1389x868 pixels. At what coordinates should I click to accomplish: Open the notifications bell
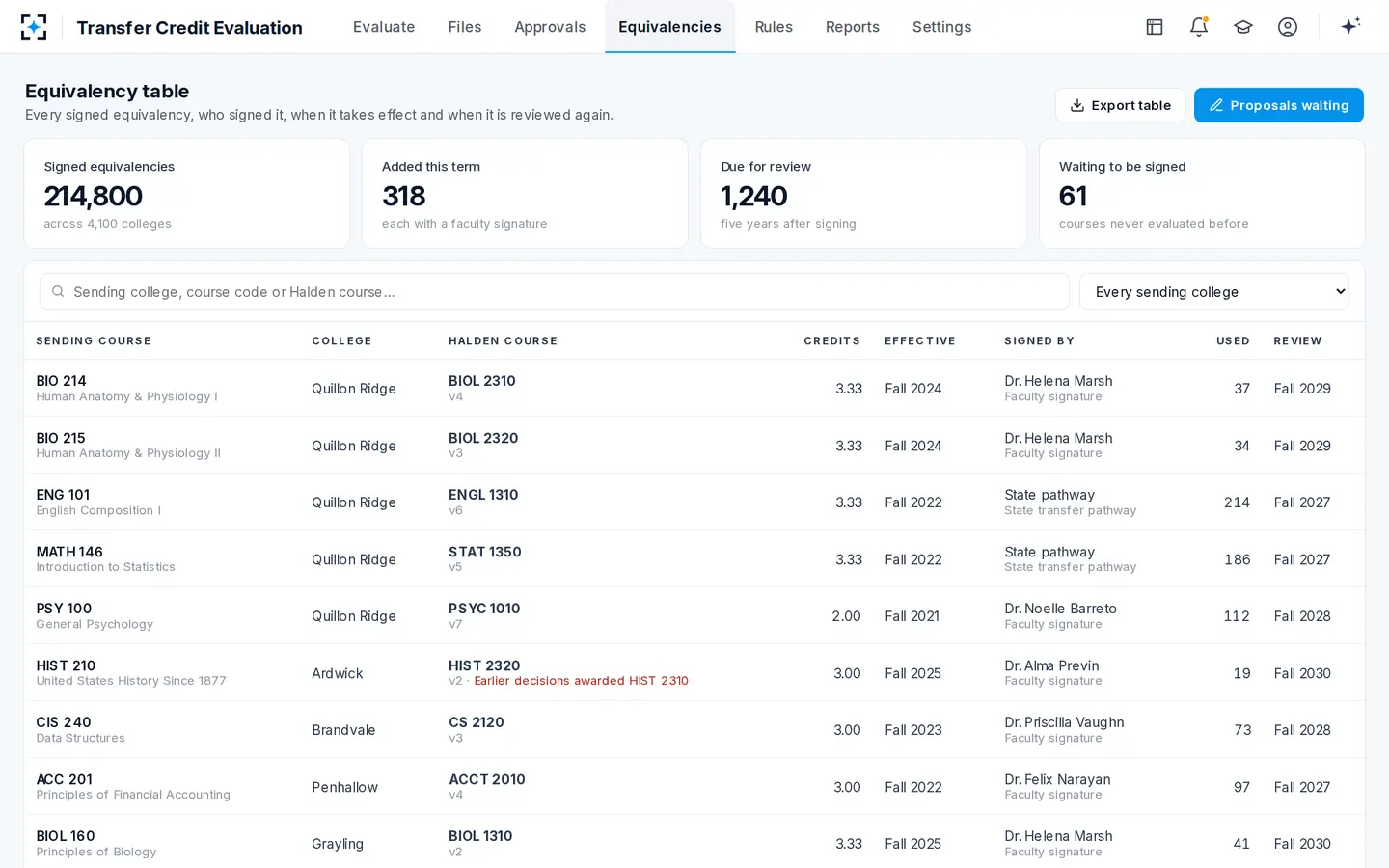[1199, 27]
